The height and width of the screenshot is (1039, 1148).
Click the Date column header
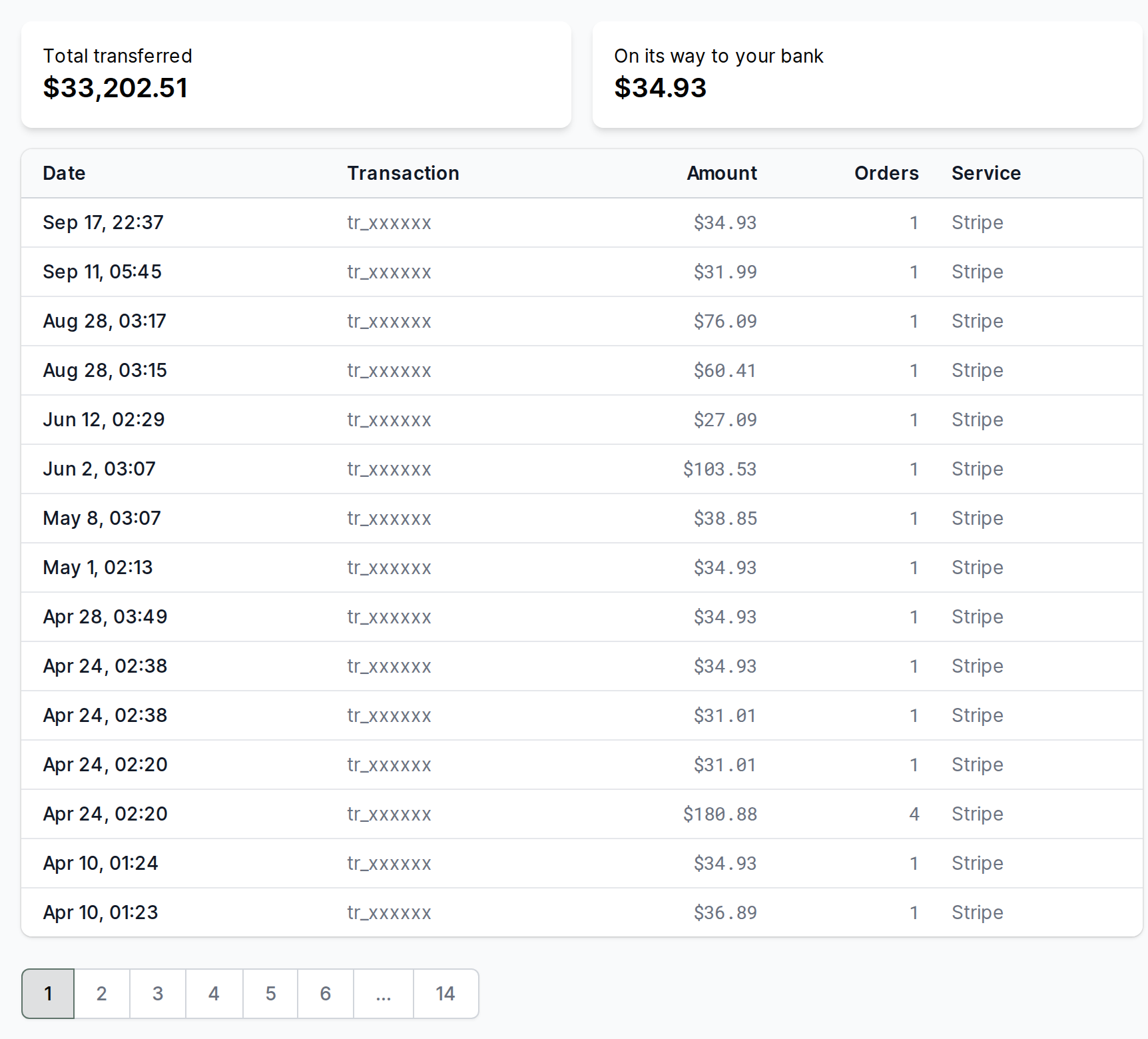point(64,173)
